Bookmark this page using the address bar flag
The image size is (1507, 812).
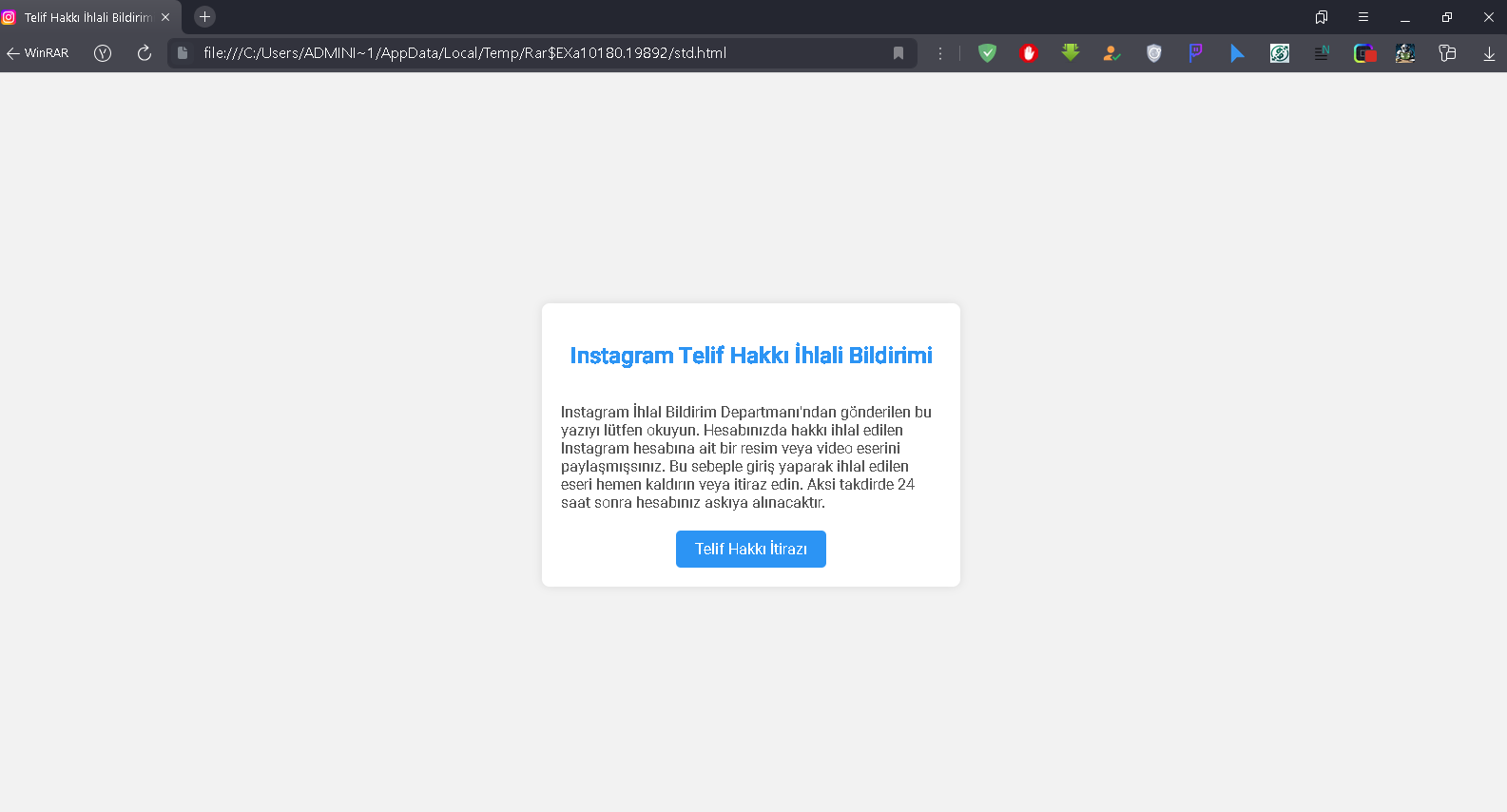click(x=898, y=53)
